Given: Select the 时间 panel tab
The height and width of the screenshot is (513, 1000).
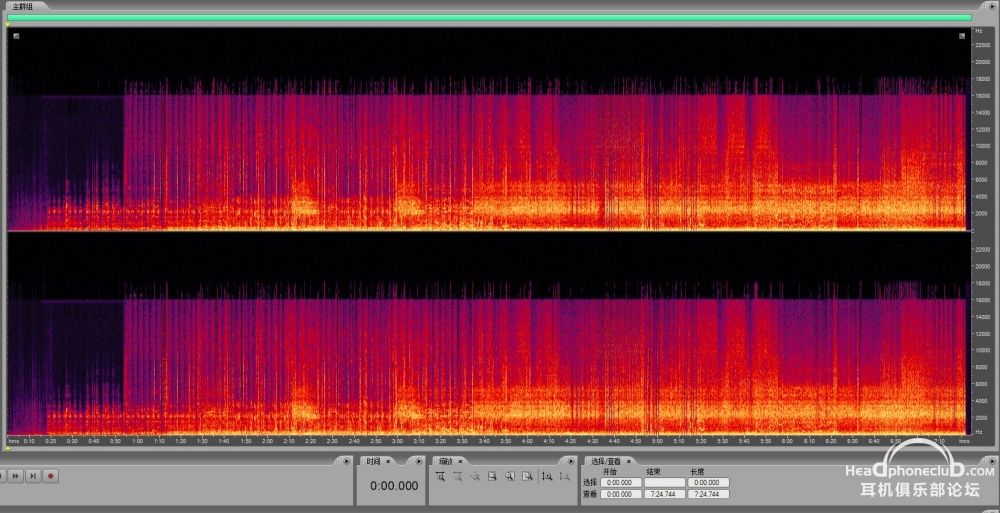Looking at the screenshot, I should [373, 461].
